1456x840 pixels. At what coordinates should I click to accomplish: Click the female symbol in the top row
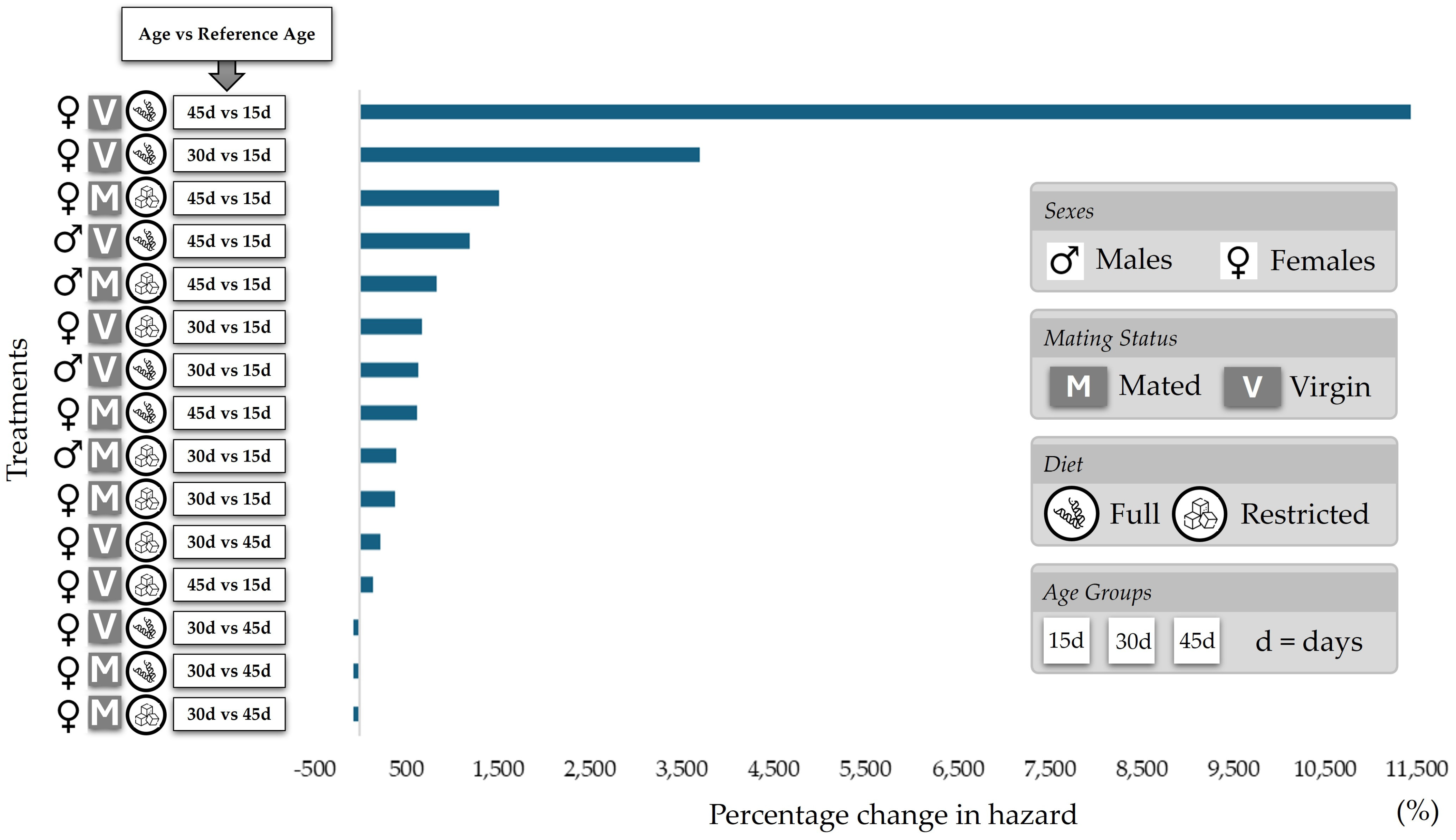pos(68,112)
